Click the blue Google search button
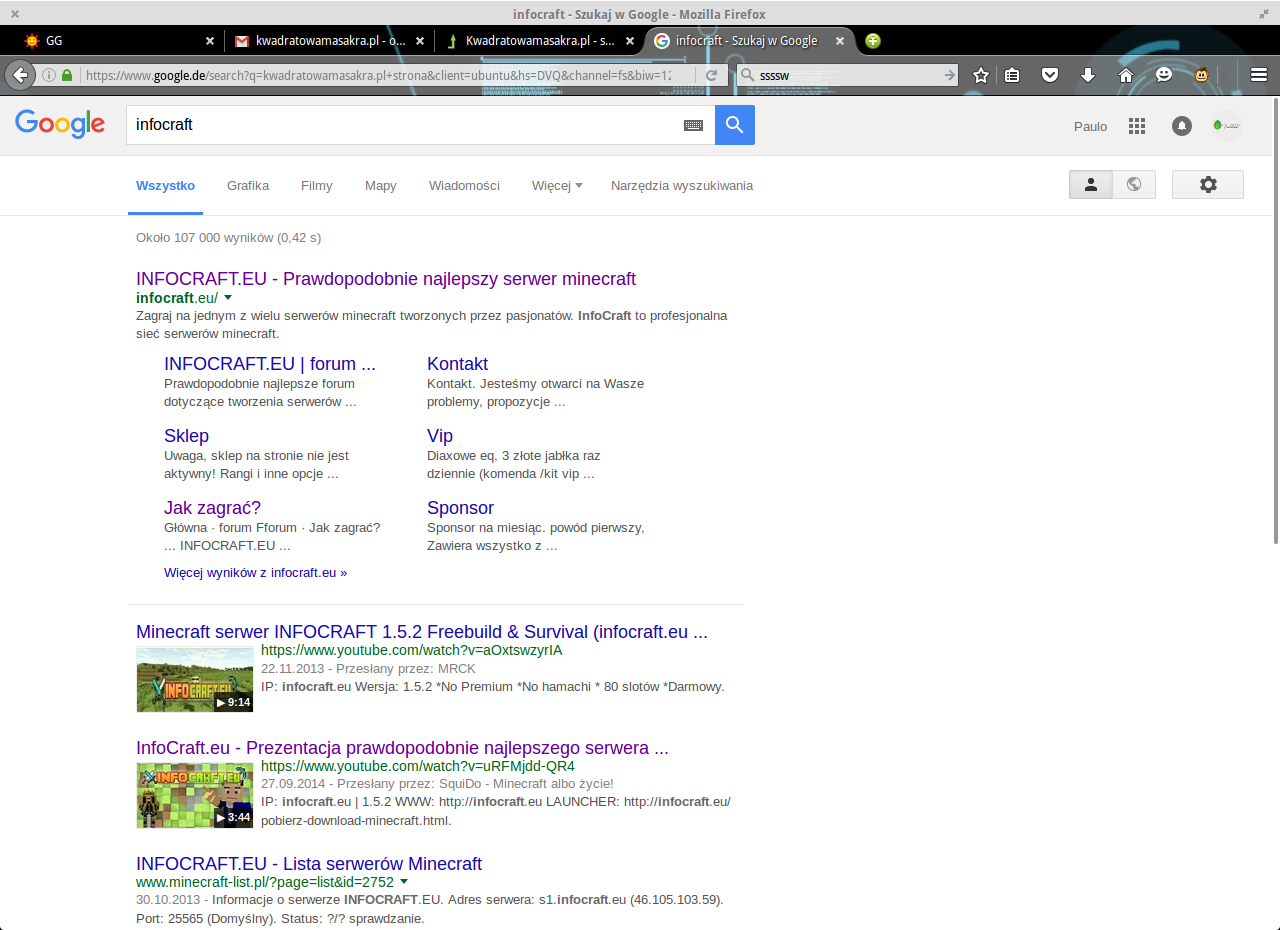Screen dimensions: 1280x930 pyautogui.click(x=734, y=125)
